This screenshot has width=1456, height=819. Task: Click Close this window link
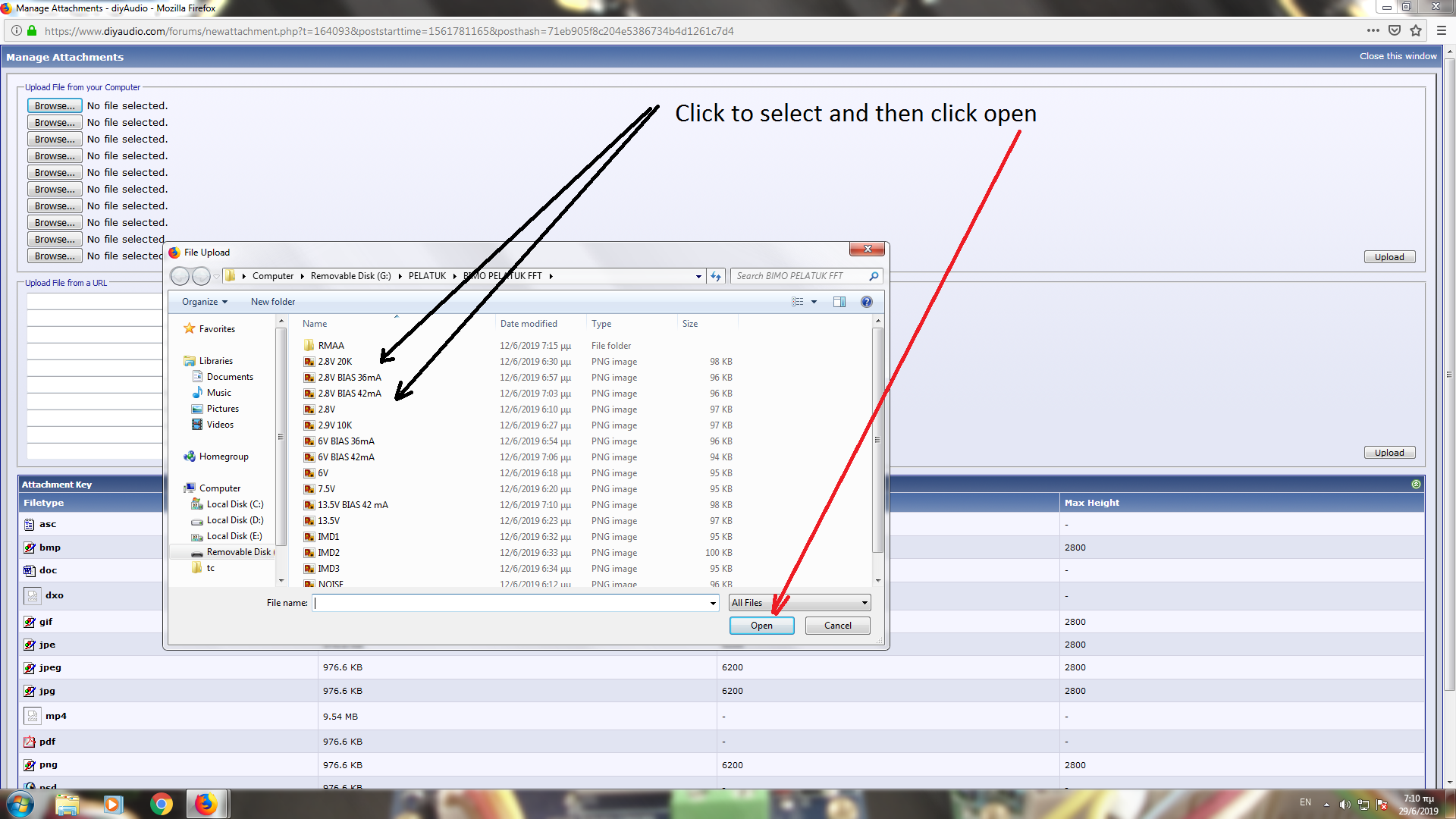pyautogui.click(x=1398, y=56)
